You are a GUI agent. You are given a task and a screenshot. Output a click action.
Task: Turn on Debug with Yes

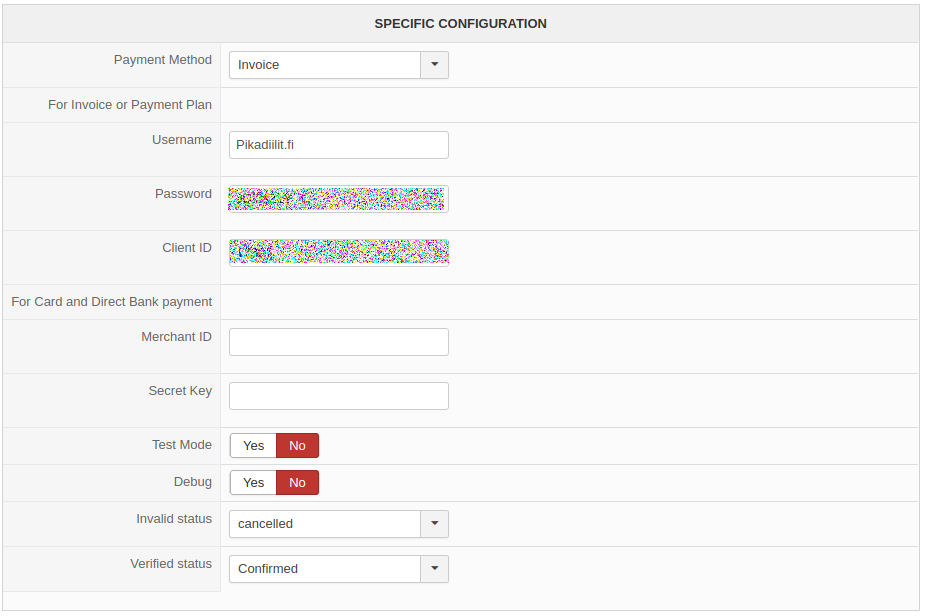254,483
